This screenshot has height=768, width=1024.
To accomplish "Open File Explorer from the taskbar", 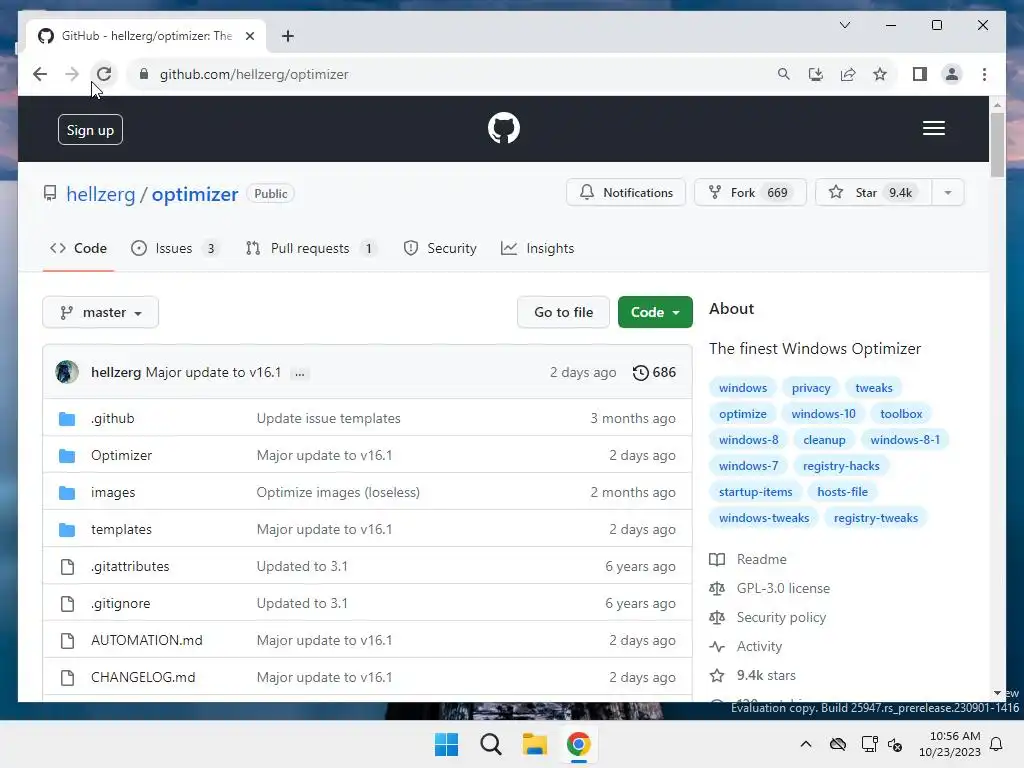I will [534, 744].
